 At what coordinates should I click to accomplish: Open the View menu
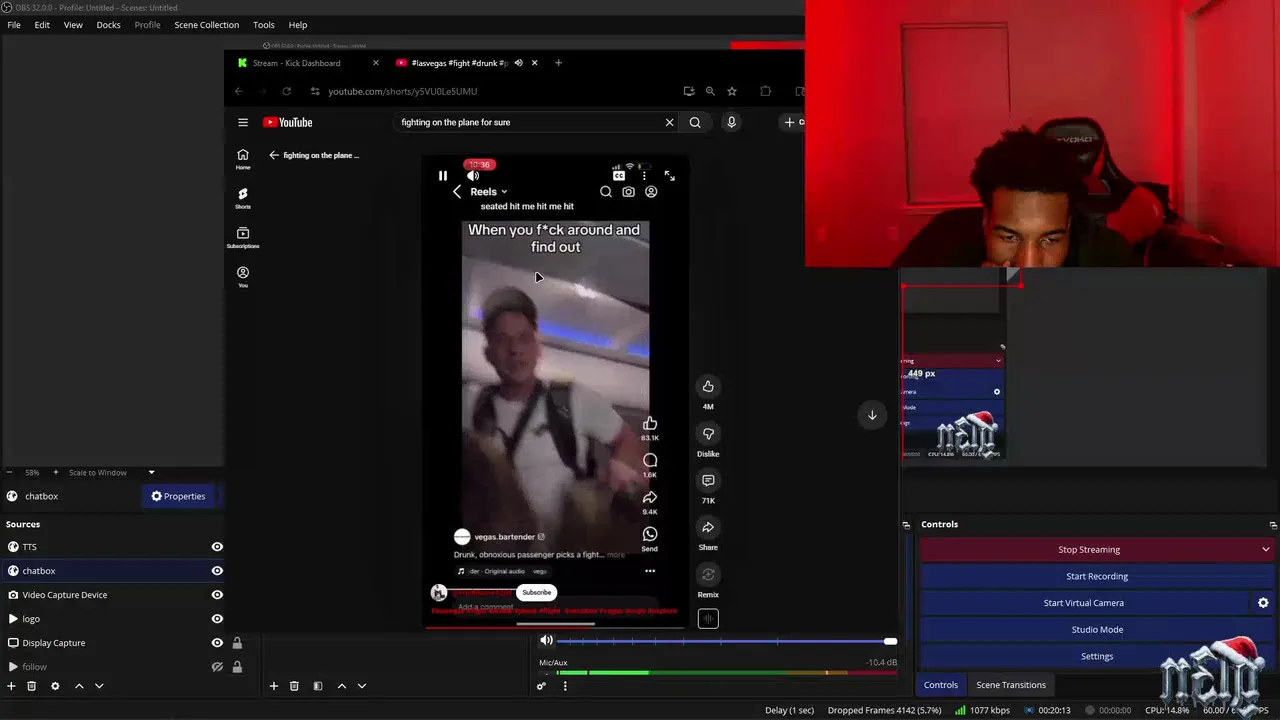coord(73,25)
